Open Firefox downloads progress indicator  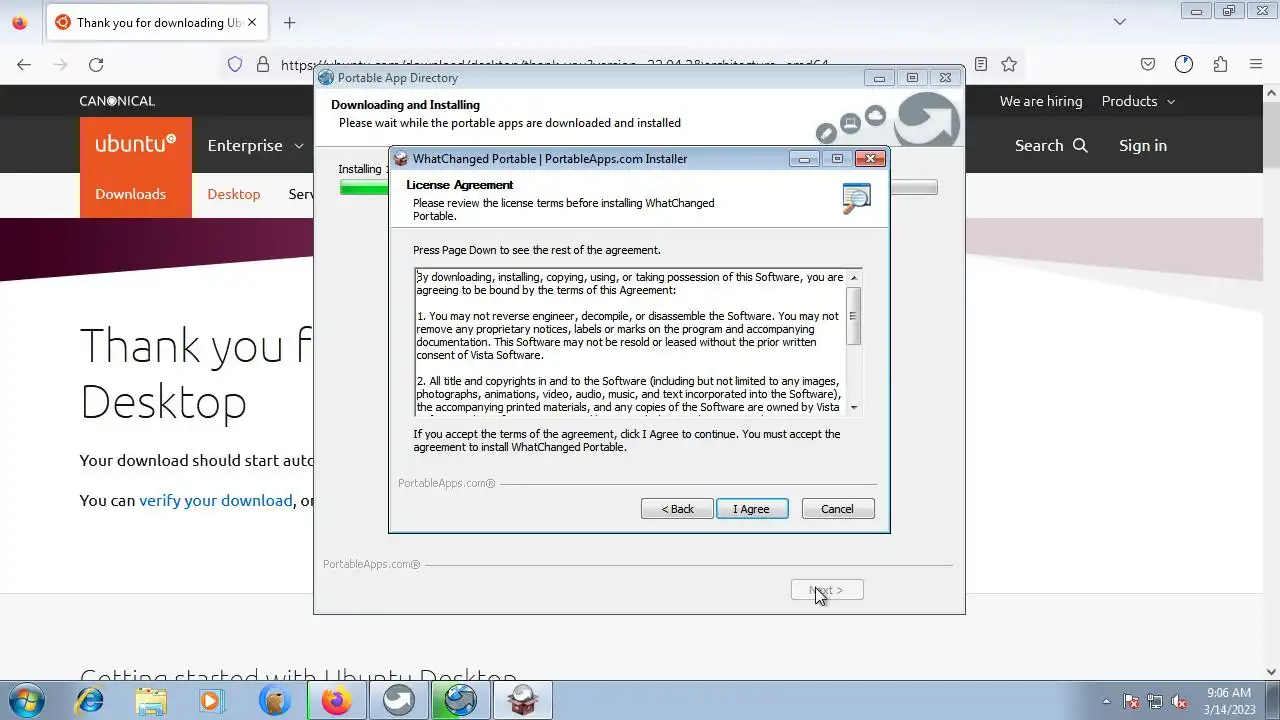click(x=1184, y=64)
